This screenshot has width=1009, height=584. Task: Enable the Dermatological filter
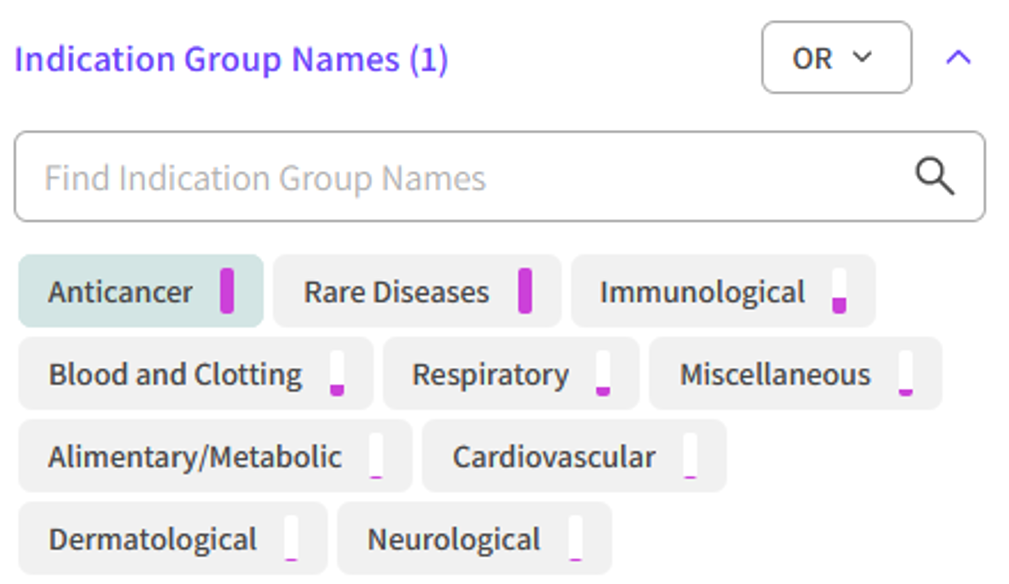pyautogui.click(x=152, y=539)
